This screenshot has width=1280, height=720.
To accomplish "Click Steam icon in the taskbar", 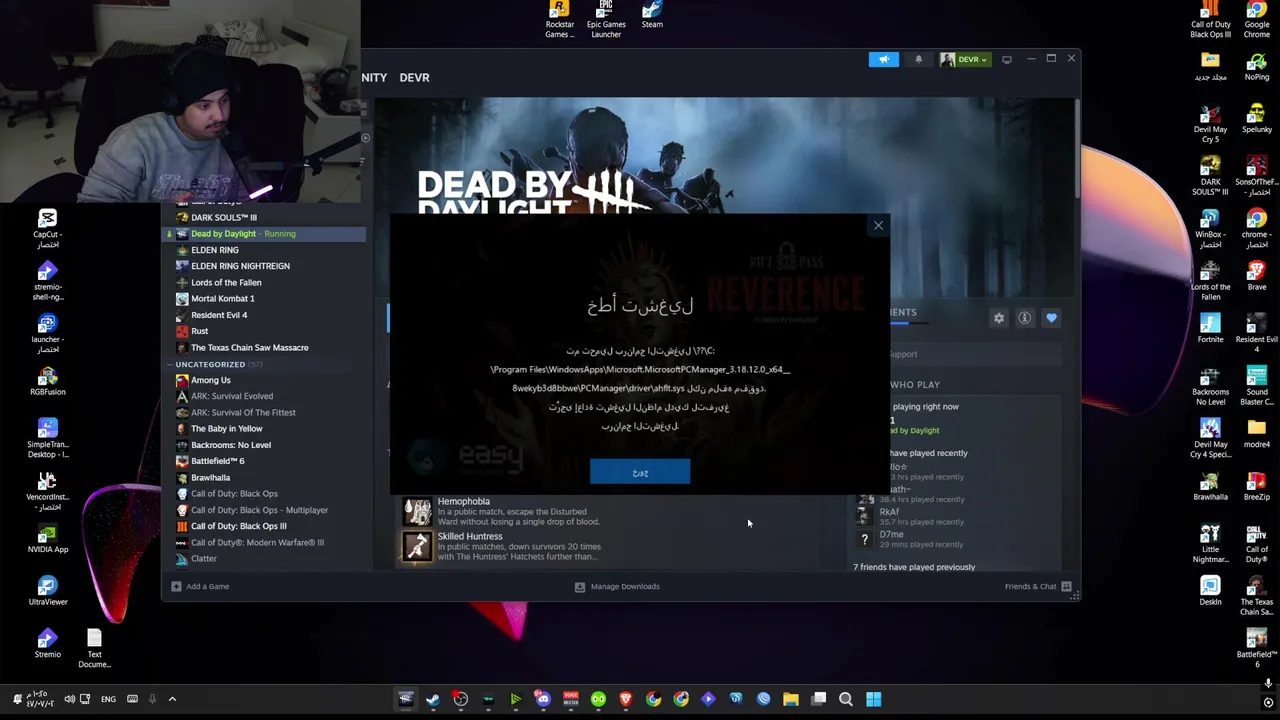I will point(433,699).
